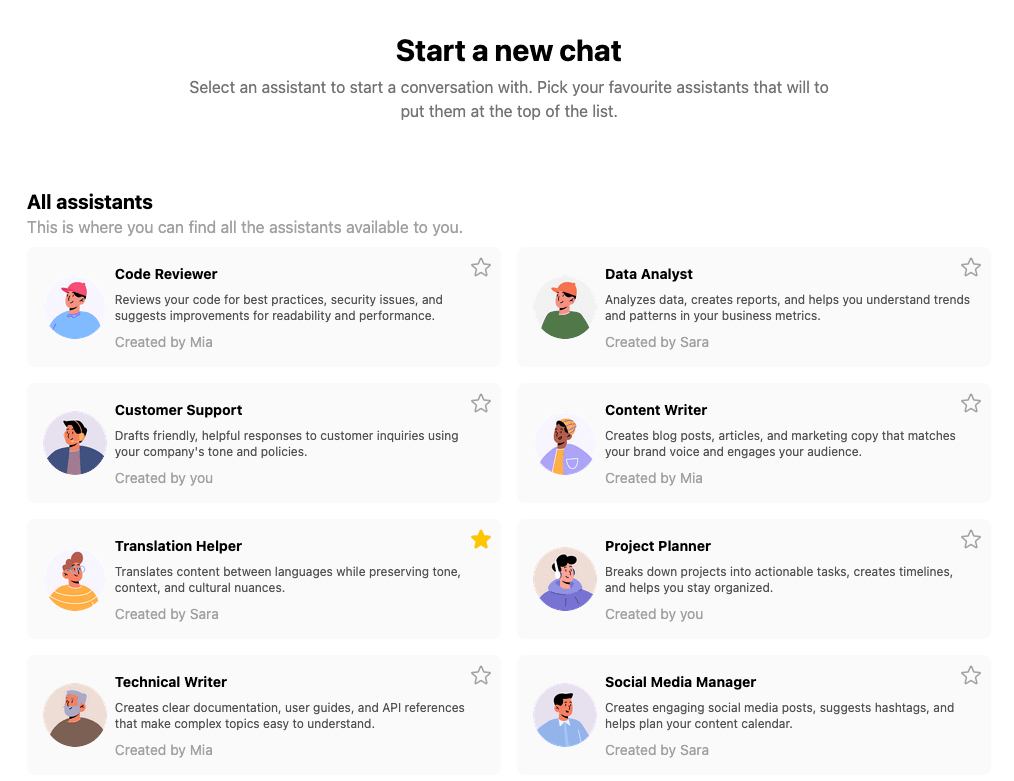The width and height of the screenshot is (1014, 781).
Task: Favorite the Code Reviewer assistant star
Action: tap(481, 267)
